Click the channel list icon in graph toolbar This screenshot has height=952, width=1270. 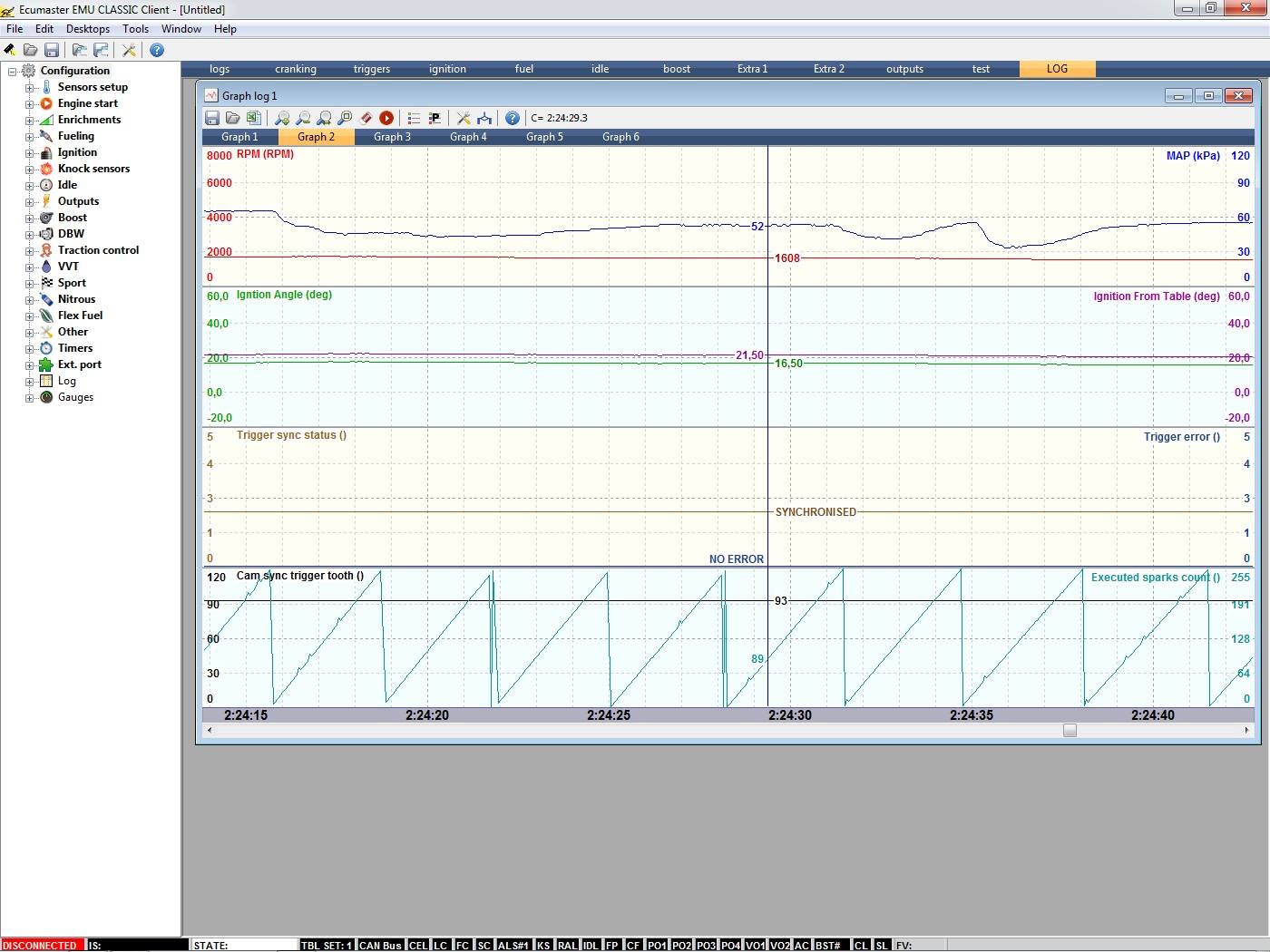click(414, 118)
